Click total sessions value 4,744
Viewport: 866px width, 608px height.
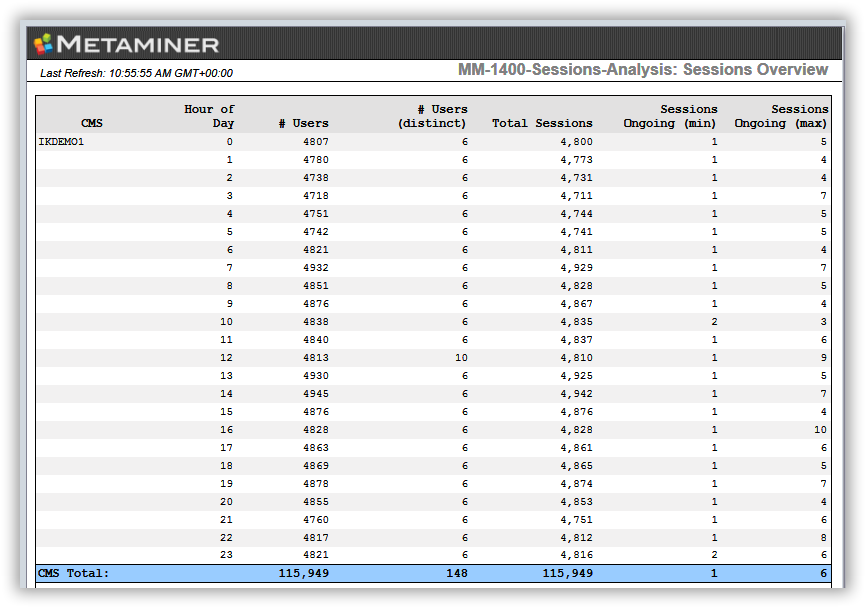click(576, 214)
